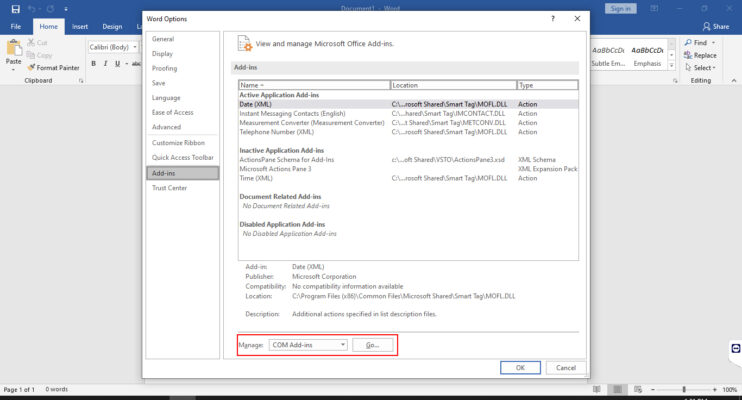Click the Find magnifier icon

(688, 42)
